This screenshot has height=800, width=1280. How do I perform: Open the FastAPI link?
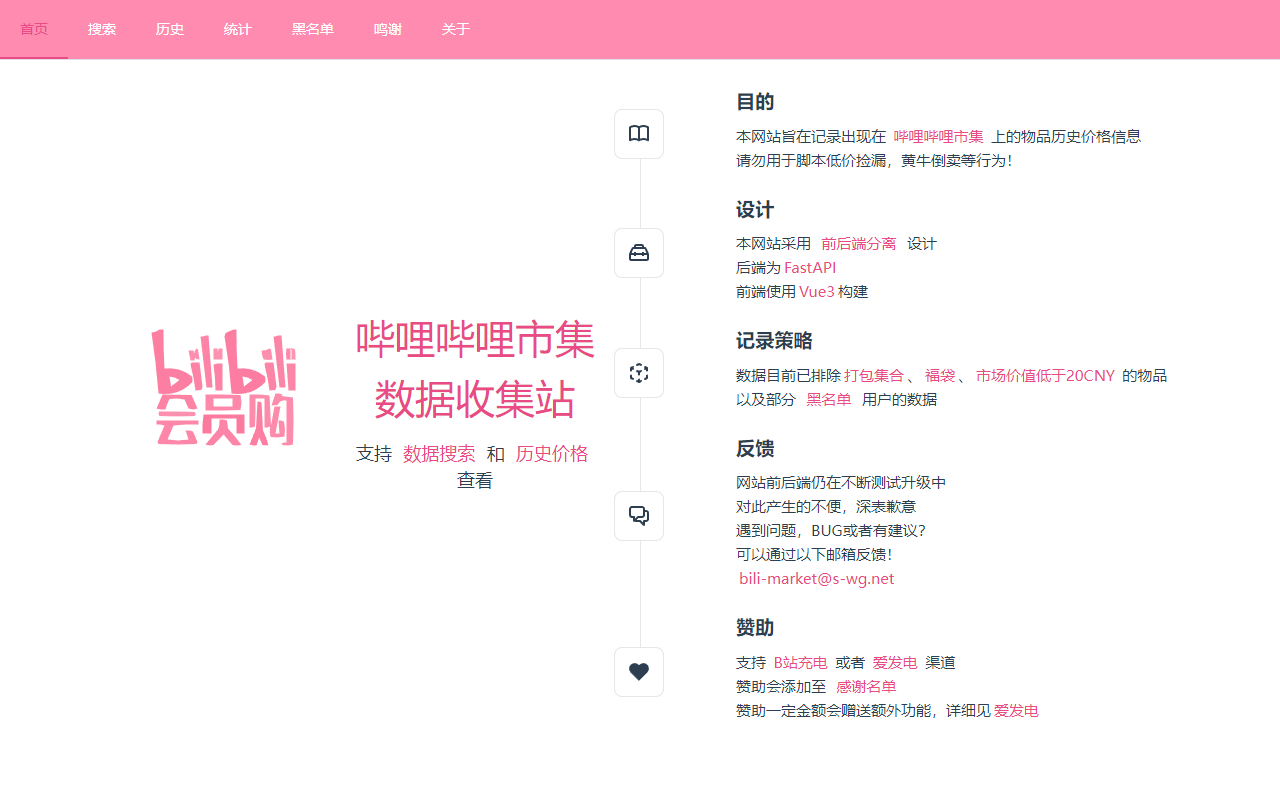tap(810, 268)
